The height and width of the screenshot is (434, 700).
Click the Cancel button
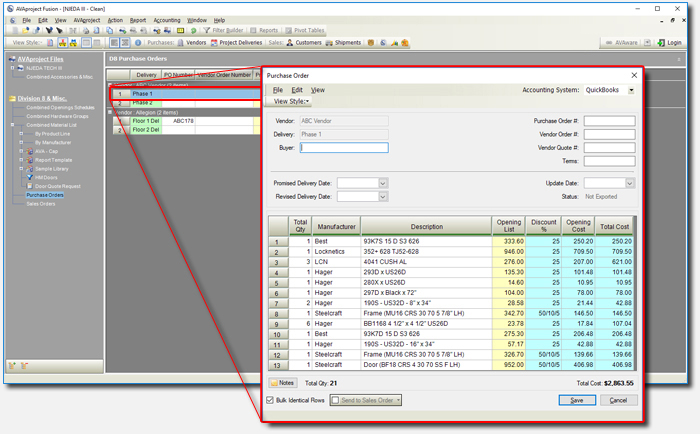click(x=618, y=400)
